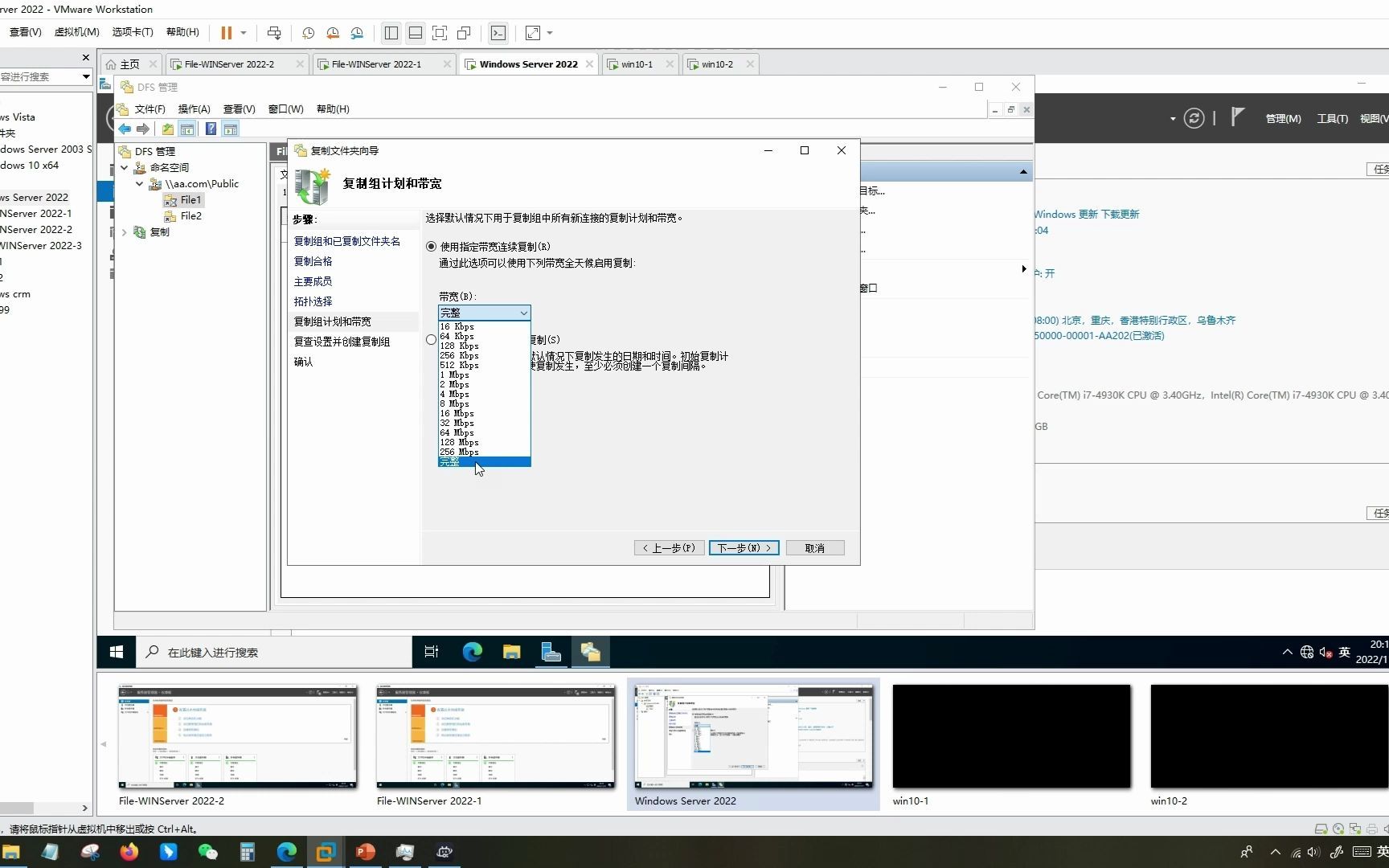
Task: Click the 带宽 combo box showing 完整
Action: pos(484,313)
